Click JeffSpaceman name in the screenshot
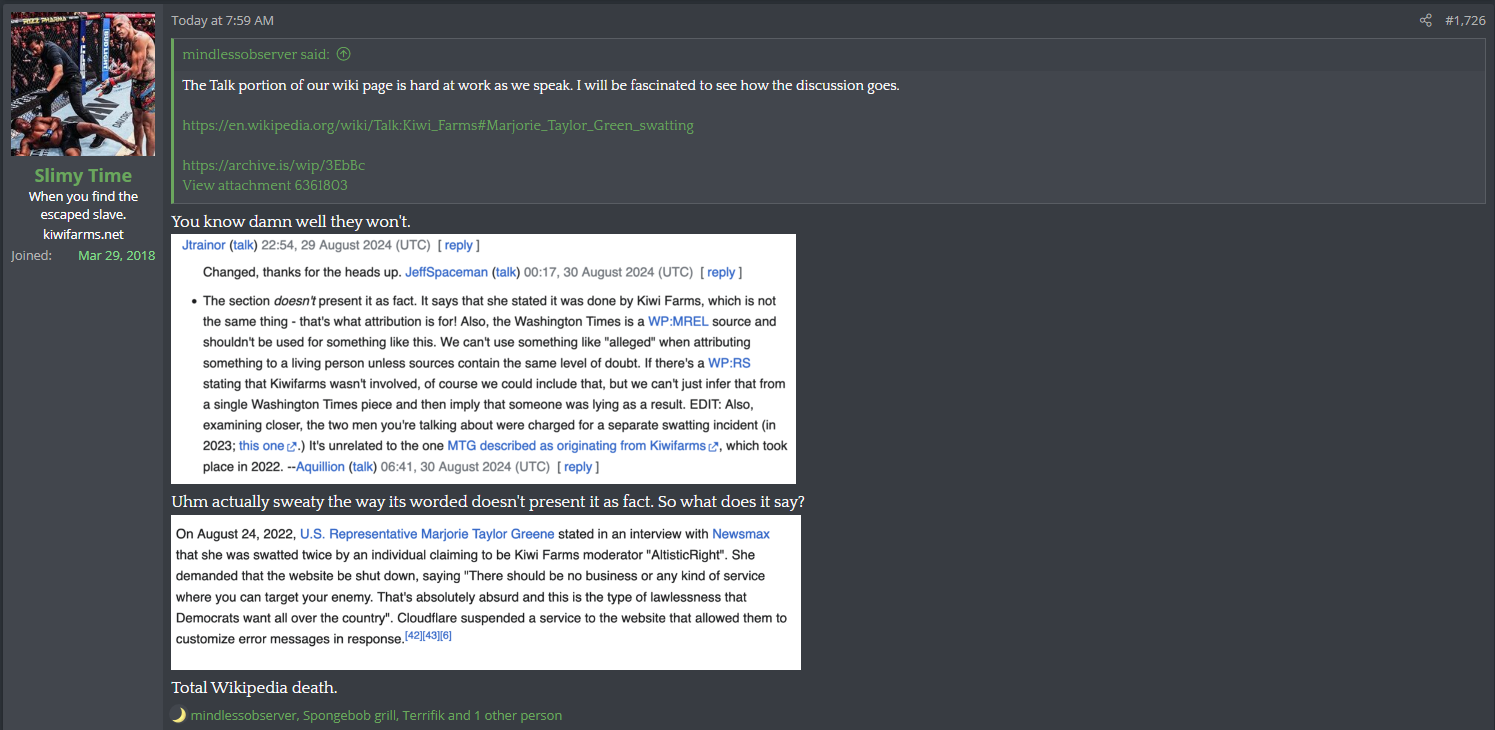1495x730 pixels. click(x=446, y=272)
